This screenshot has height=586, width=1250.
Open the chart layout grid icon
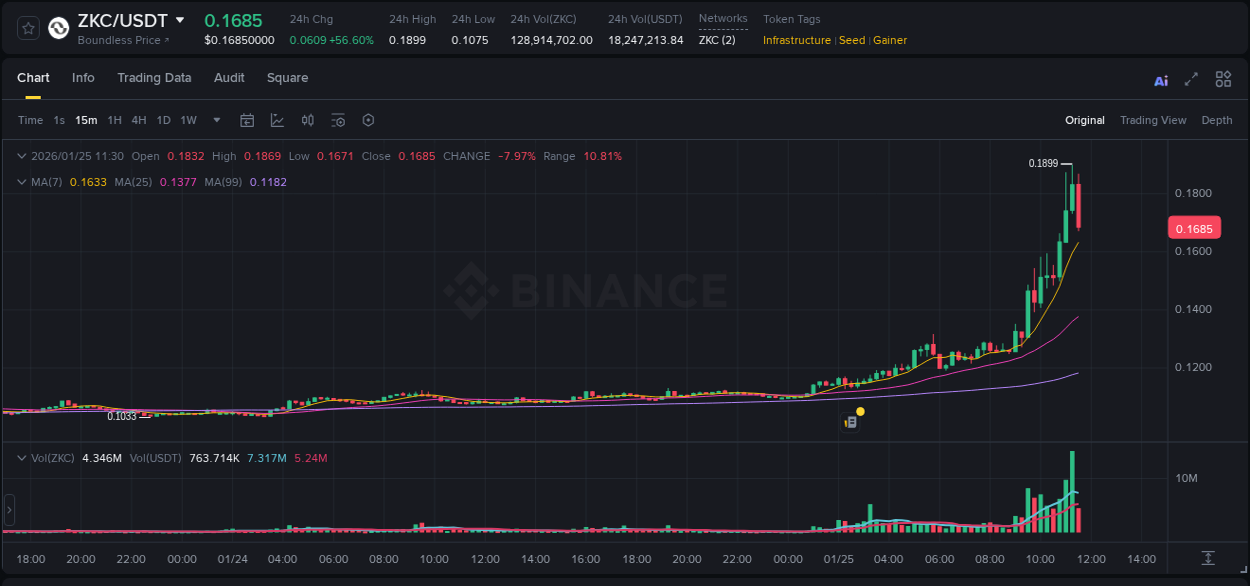point(1223,79)
